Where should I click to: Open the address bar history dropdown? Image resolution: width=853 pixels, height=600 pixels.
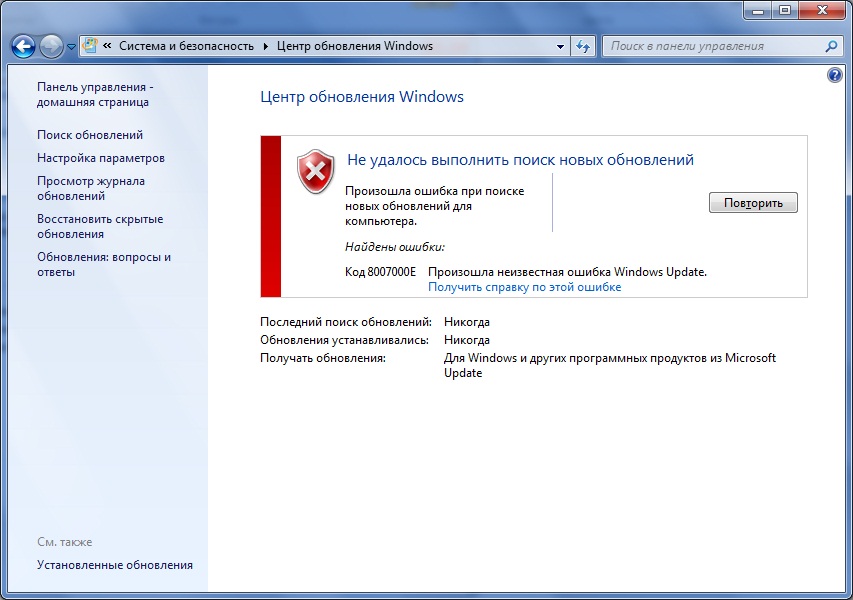[x=560, y=47]
